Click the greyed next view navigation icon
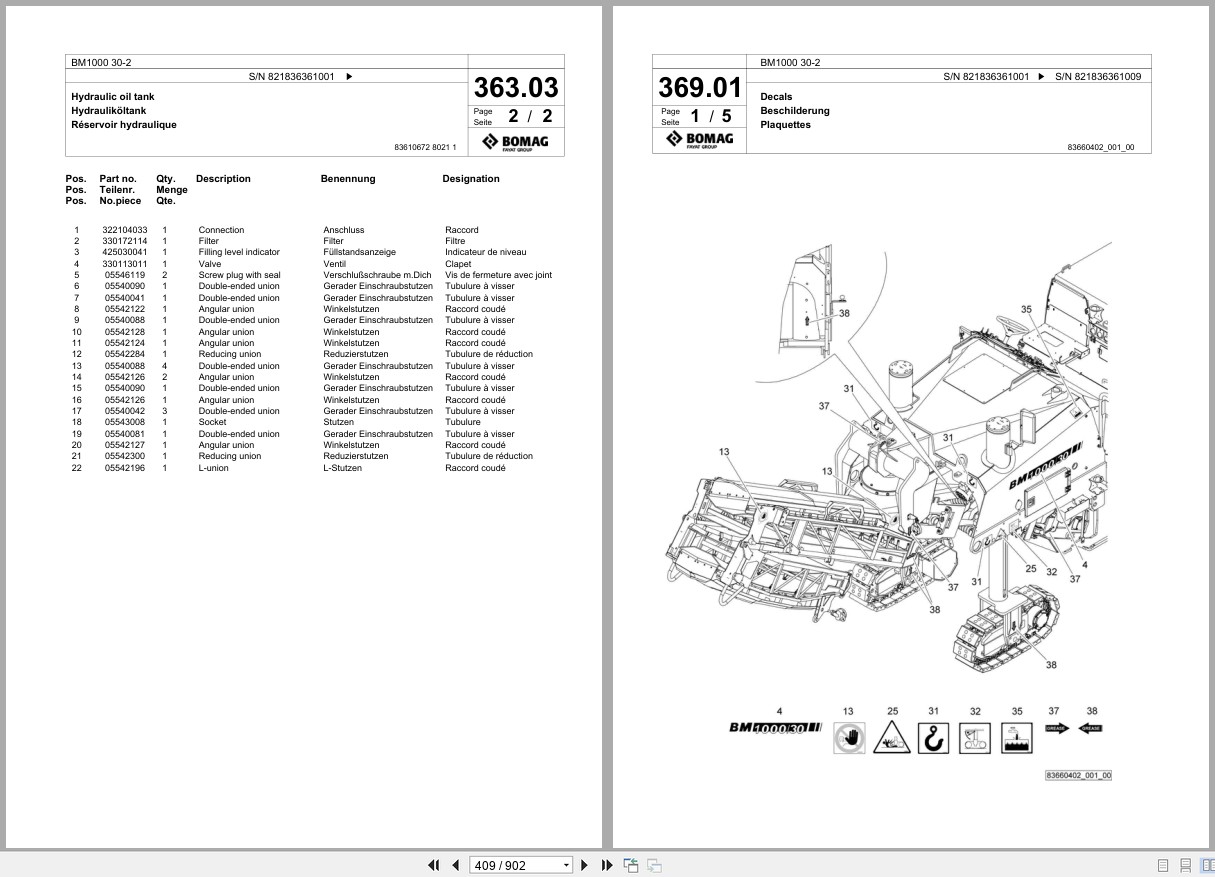Viewport: 1215px width, 877px height. pyautogui.click(x=654, y=865)
